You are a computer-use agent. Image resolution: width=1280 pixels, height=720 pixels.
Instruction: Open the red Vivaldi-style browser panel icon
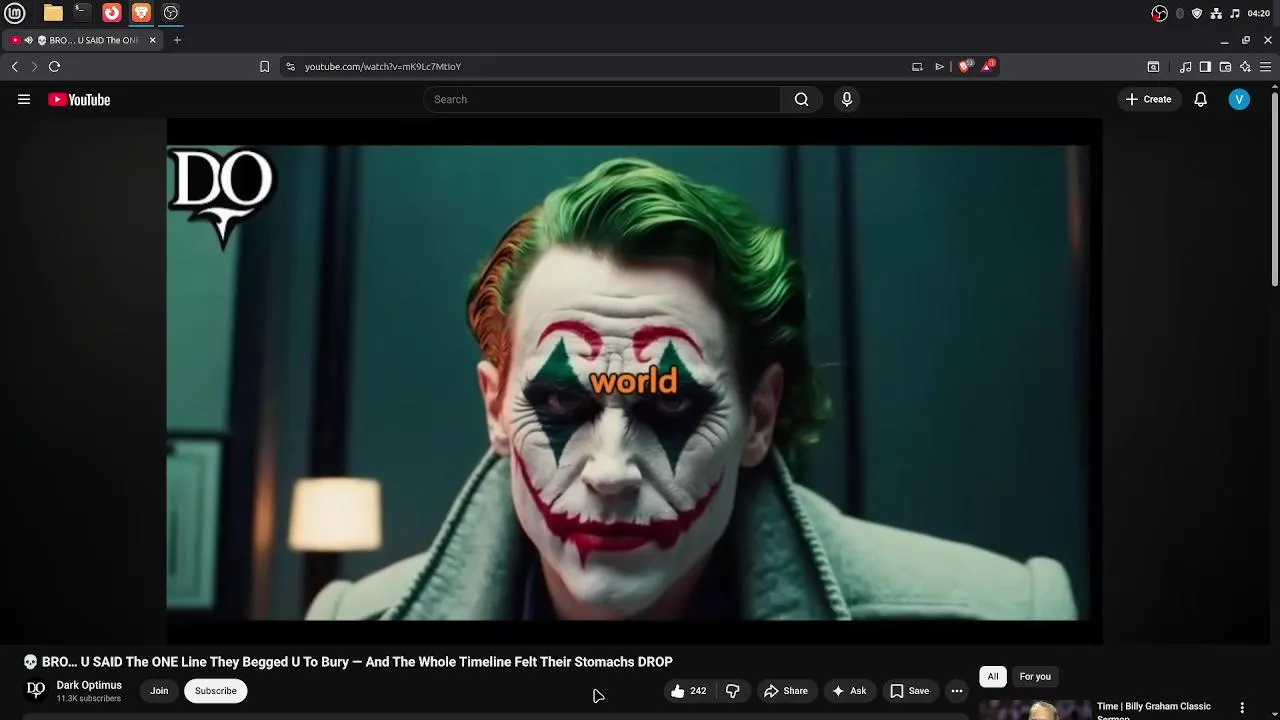pyautogui.click(x=112, y=13)
